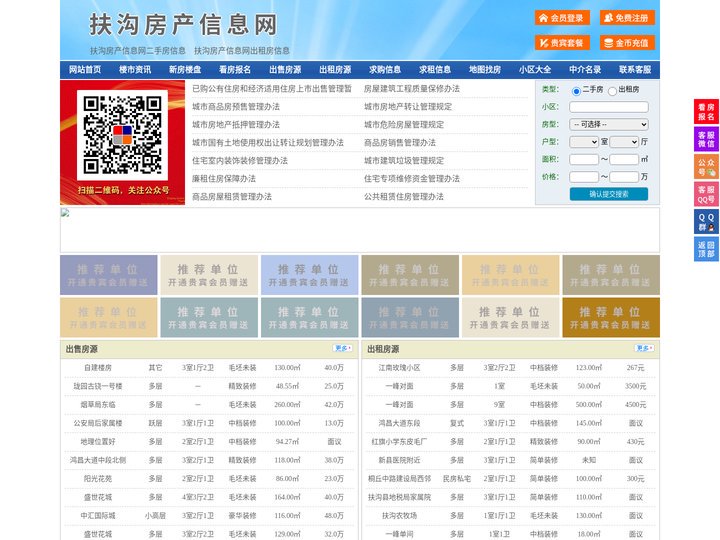Open the 阳光花苑 sale listing
This screenshot has width=720, height=540.
point(98,478)
